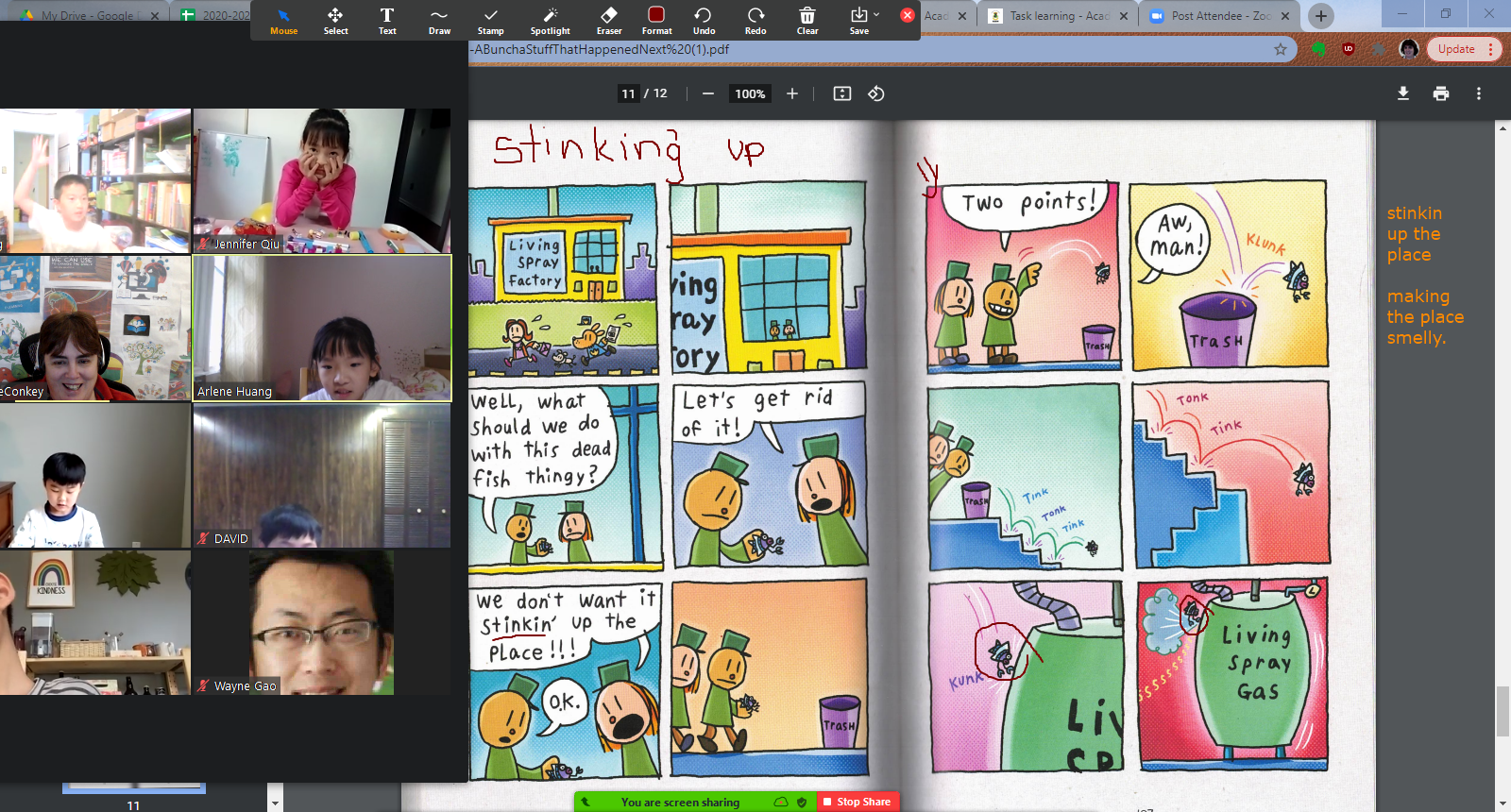Viewport: 1511px width, 812px height.
Task: Close the Task learning tab
Action: coord(1124,16)
